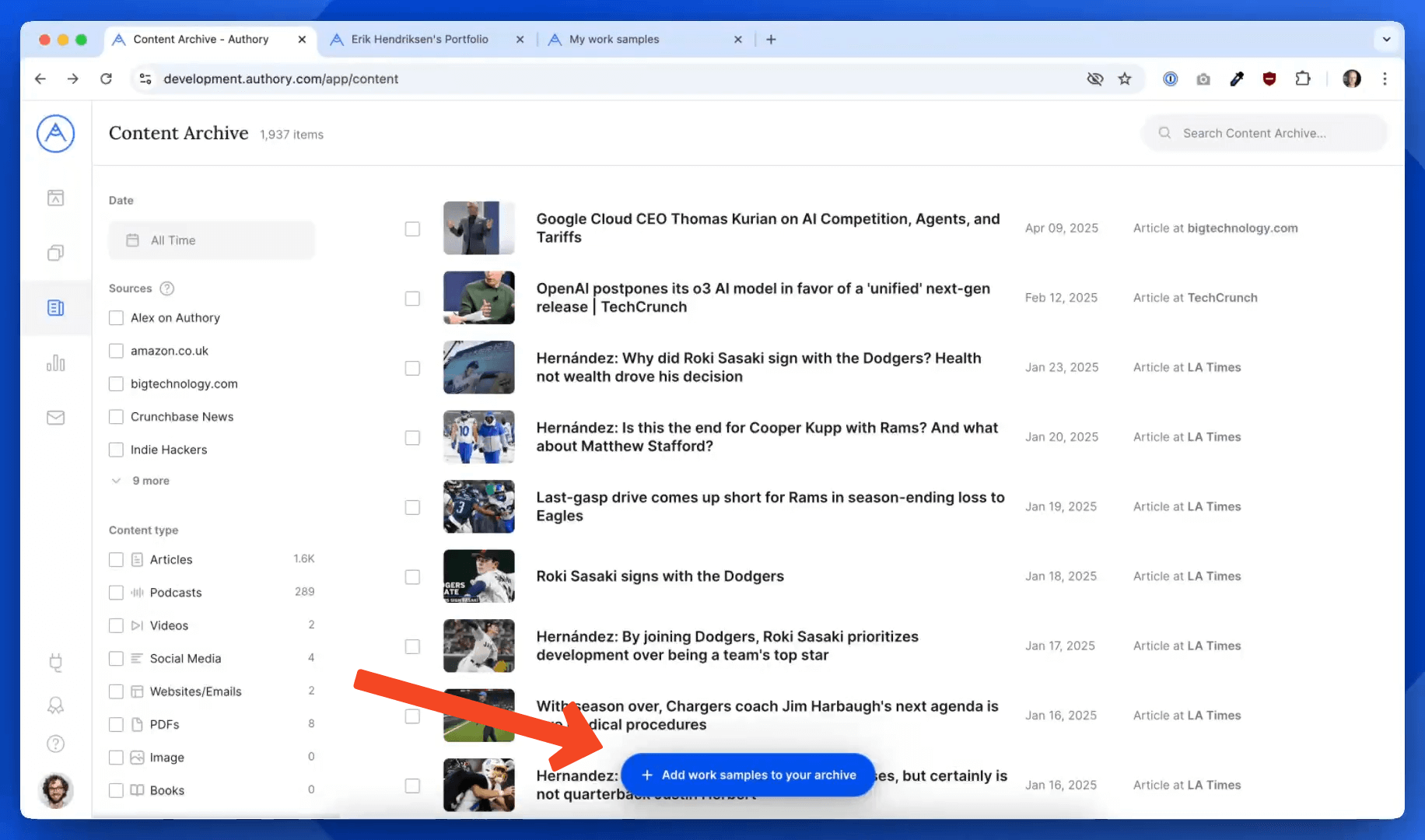
Task: Go back using the browser back arrow
Action: point(40,79)
